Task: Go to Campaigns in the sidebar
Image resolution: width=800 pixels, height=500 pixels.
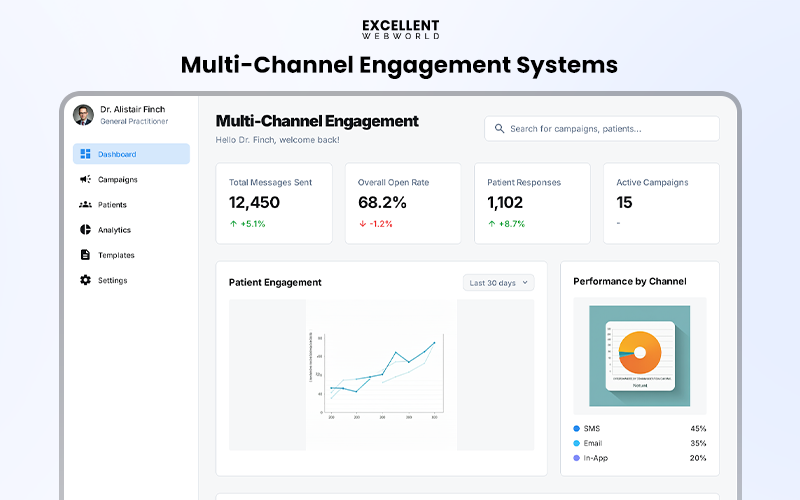Action: pos(117,180)
